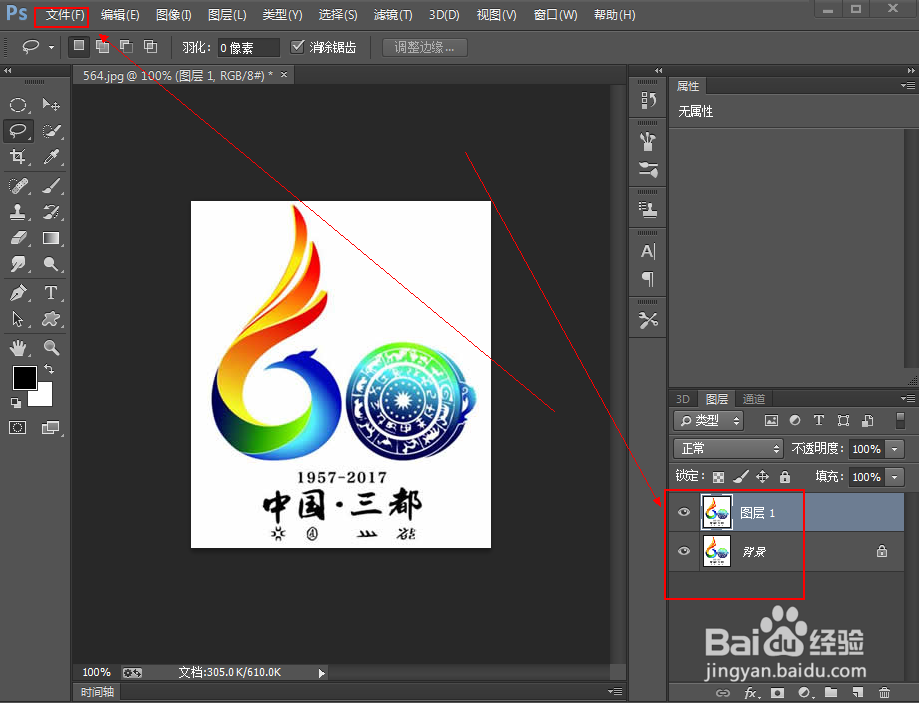919x703 pixels.
Task: Select the Crop tool
Action: 18,157
